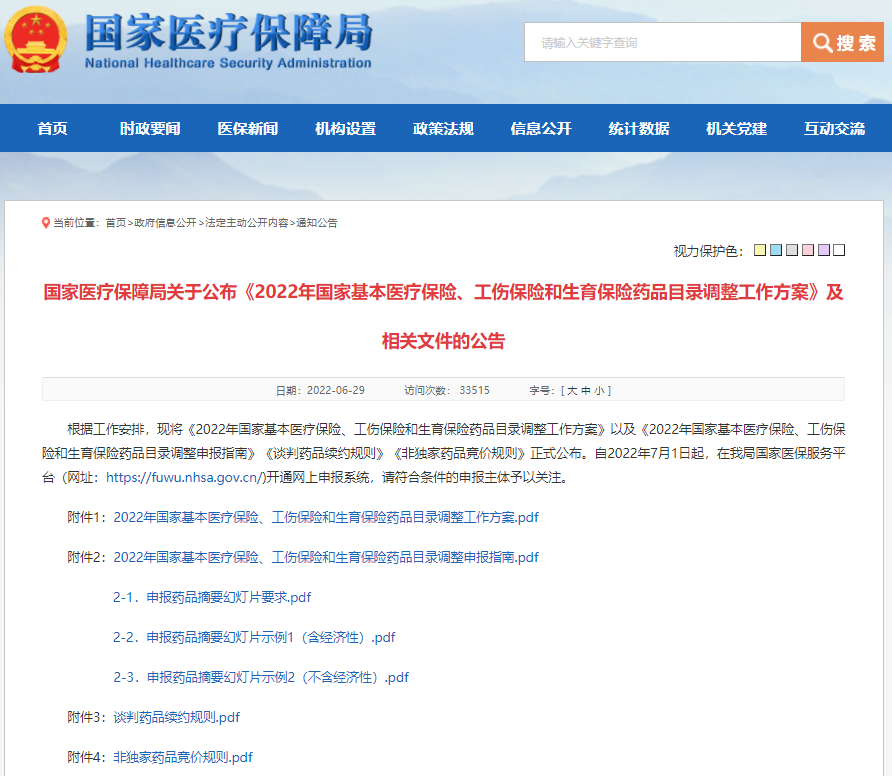Open the 互动交流 navigation item
892x776 pixels.
[835, 129]
